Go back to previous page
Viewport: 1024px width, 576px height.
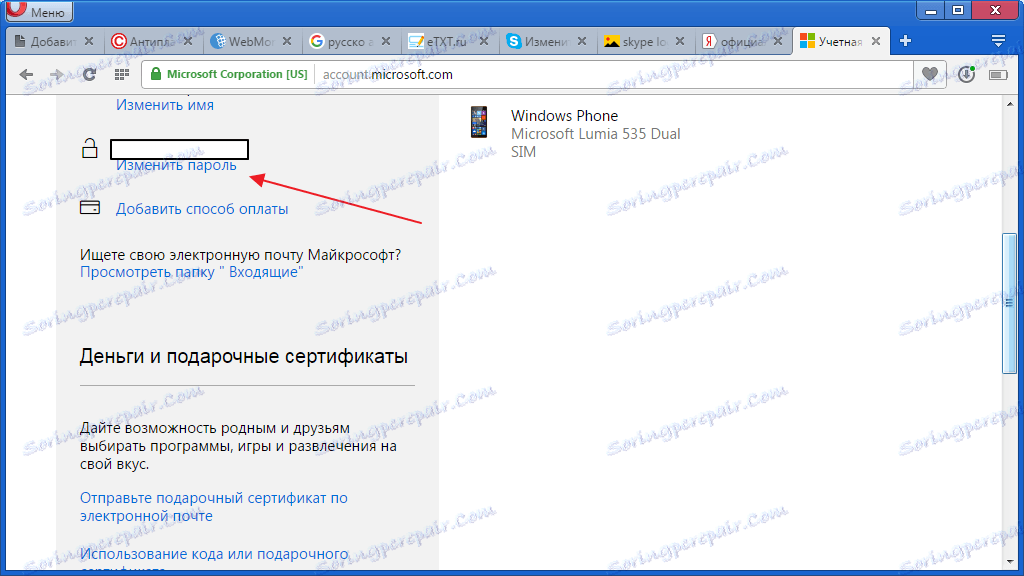point(26,74)
